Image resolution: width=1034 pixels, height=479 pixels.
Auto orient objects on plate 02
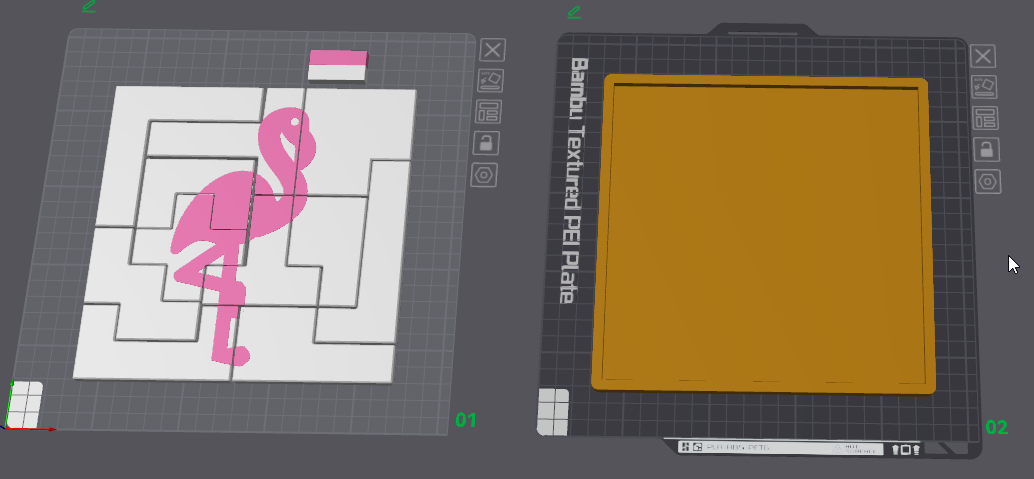click(984, 87)
